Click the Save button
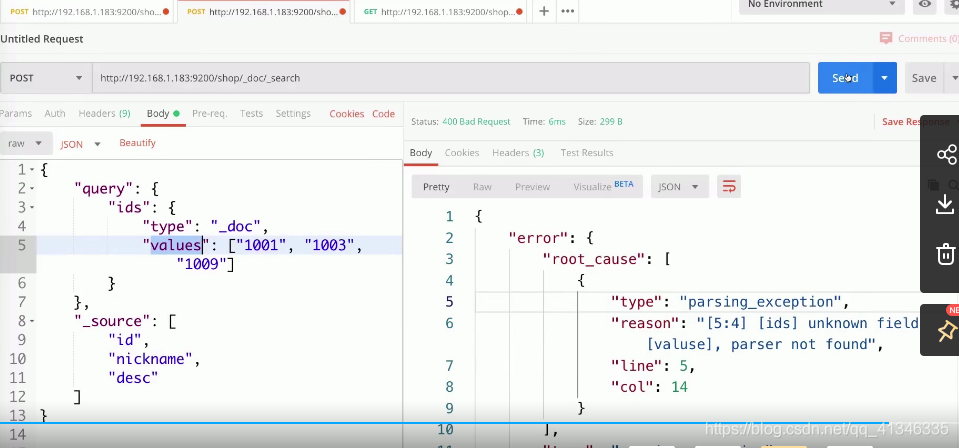Screen dimensions: 959x448 pos(924,78)
